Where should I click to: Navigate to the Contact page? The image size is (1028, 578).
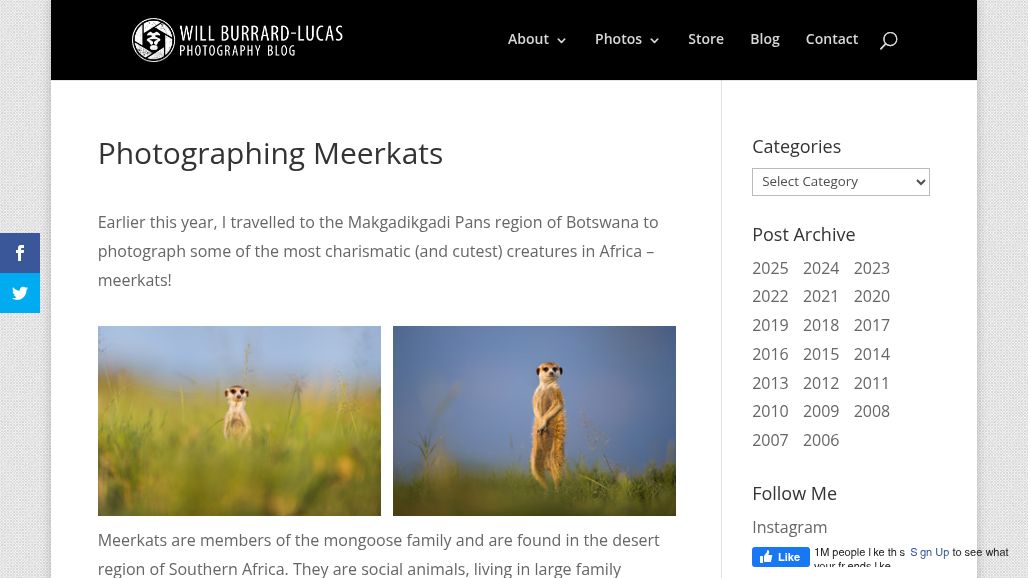pos(831,39)
